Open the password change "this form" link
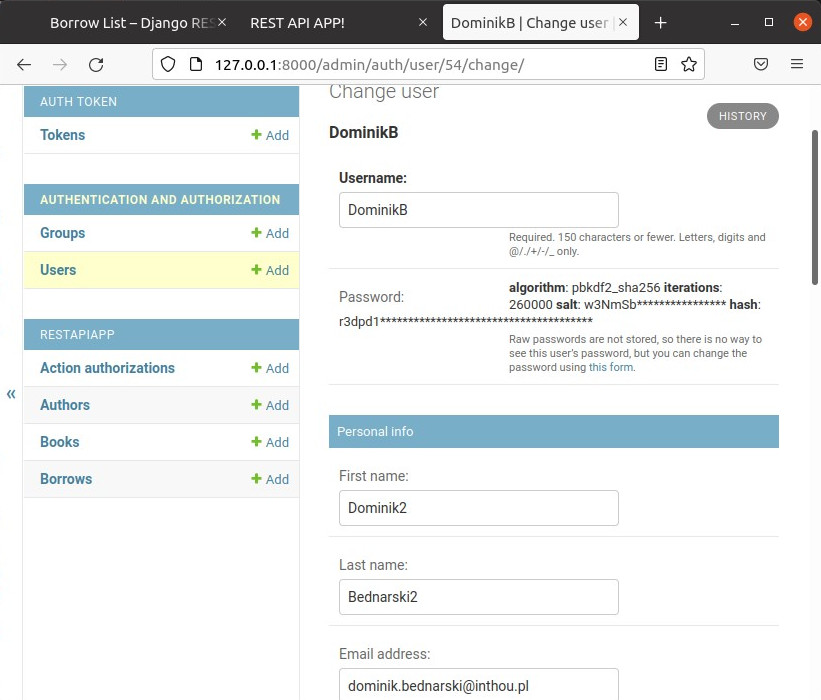 tap(611, 367)
